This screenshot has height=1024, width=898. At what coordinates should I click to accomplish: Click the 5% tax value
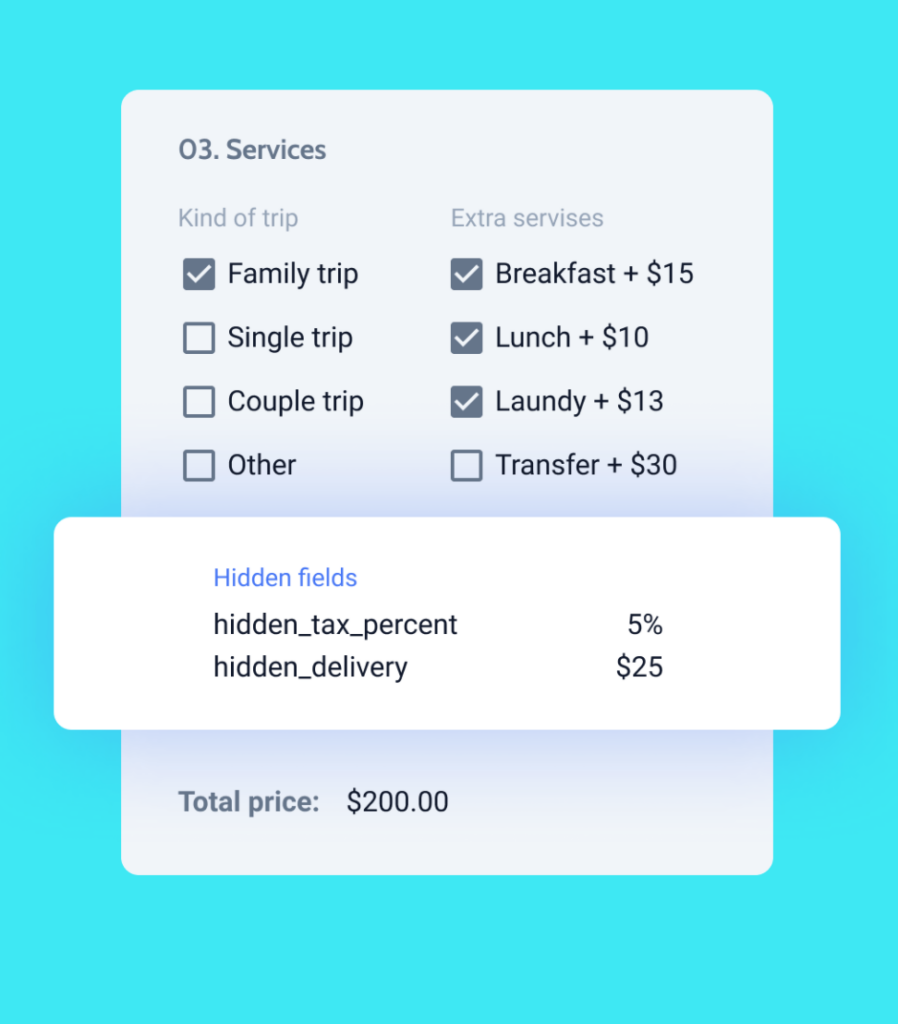645,625
